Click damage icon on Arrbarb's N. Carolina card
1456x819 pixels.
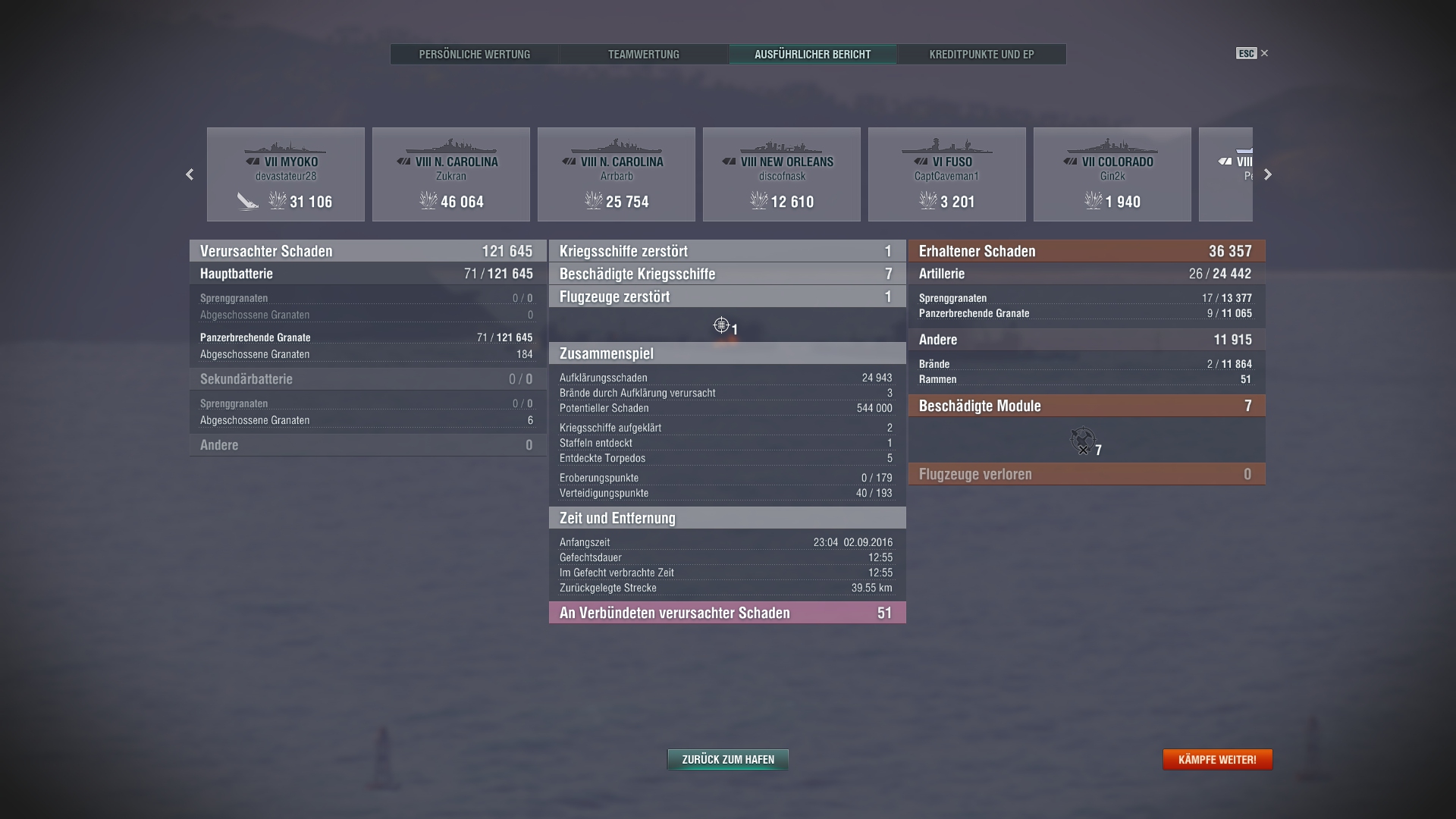[593, 201]
